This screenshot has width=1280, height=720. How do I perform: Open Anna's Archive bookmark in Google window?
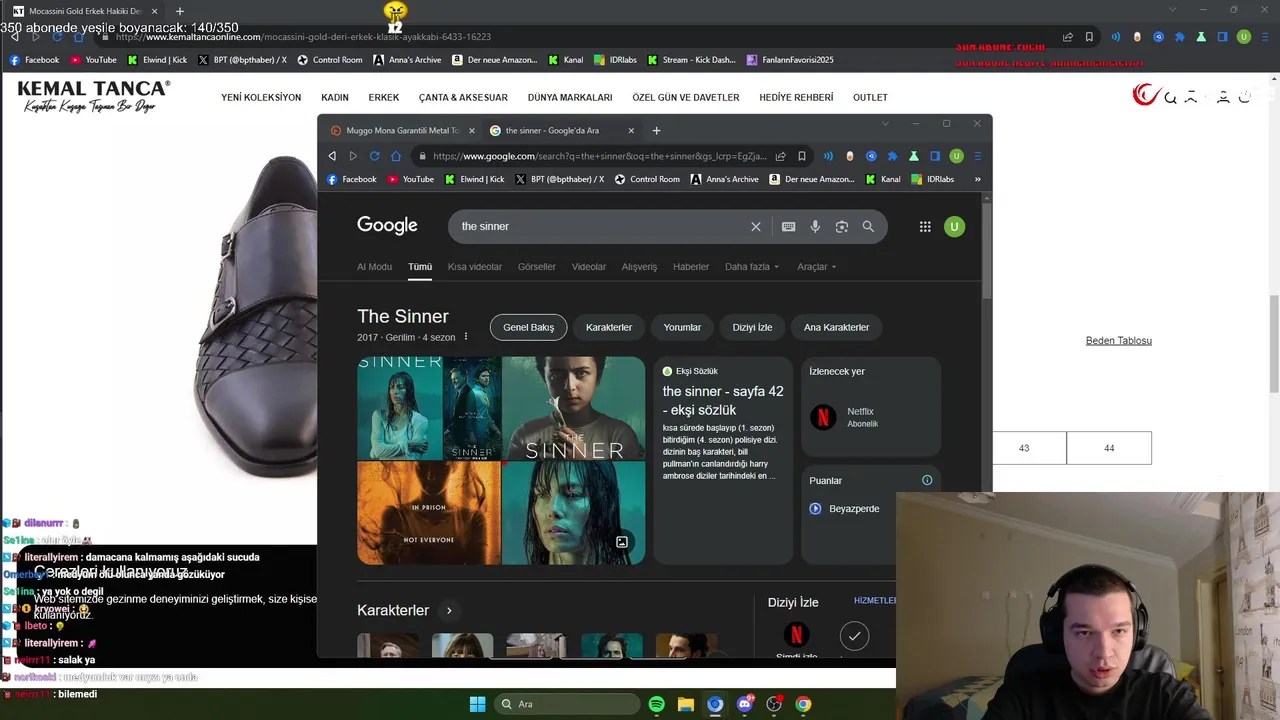point(724,180)
